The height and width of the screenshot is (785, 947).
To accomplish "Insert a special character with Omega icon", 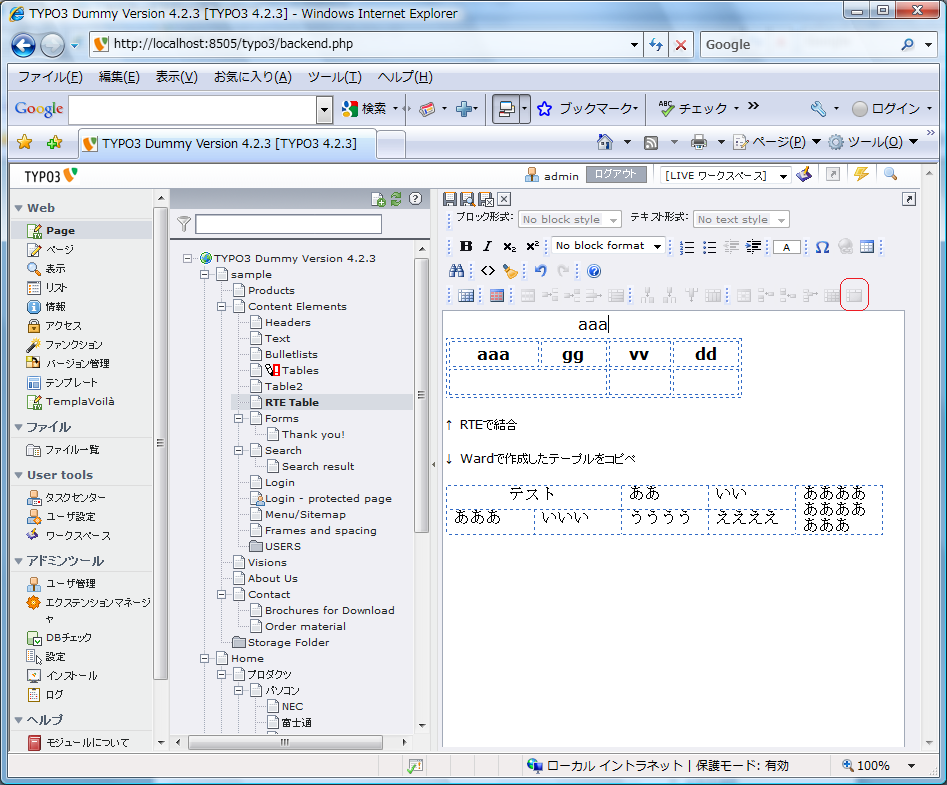I will coord(822,247).
